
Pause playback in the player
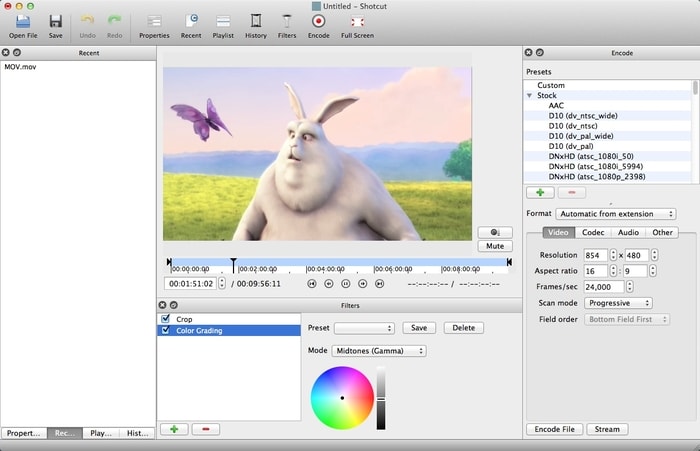pyautogui.click(x=346, y=284)
